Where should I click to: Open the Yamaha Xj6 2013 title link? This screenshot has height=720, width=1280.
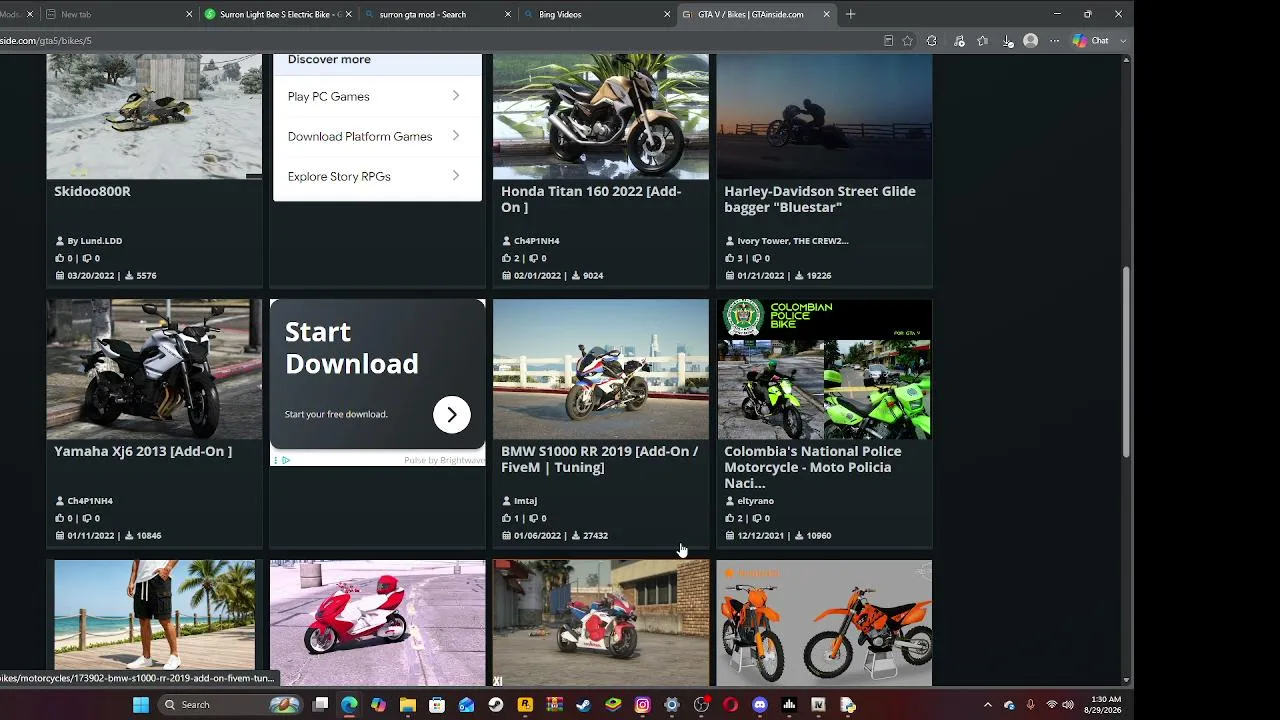[x=143, y=451]
